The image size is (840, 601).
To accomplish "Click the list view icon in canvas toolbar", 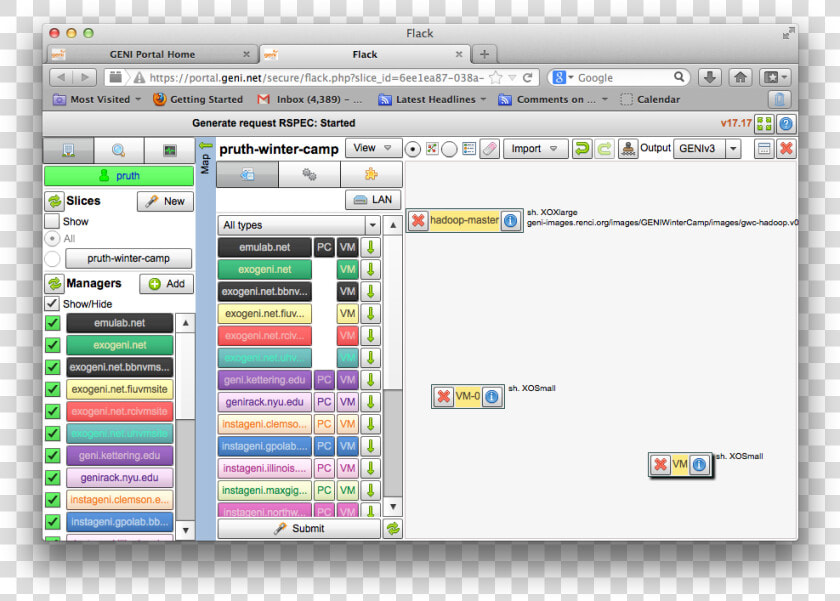I will 469,148.
